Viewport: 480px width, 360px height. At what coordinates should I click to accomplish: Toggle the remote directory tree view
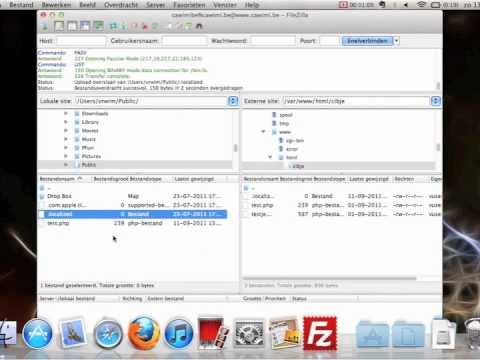click(85, 26)
